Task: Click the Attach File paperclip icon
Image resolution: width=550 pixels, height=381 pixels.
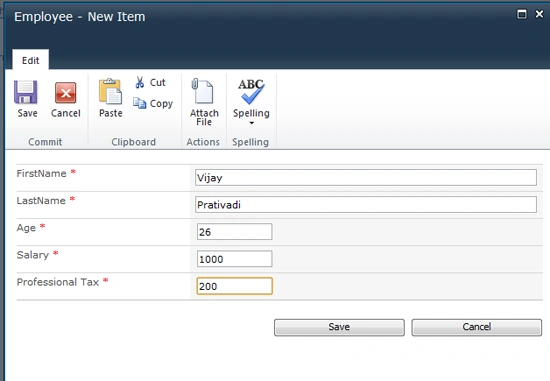Action: (x=202, y=91)
